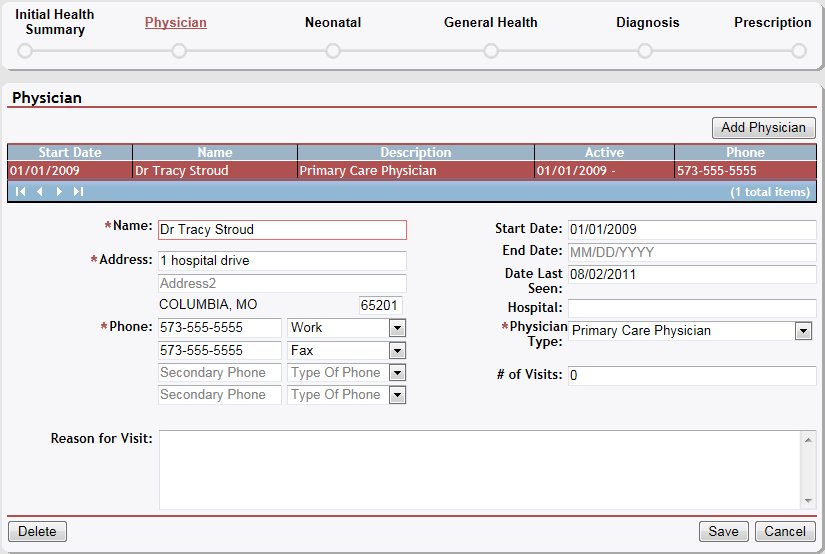The width and height of the screenshot is (825, 554).
Task: Select the Initial Health Summary step circle
Action: [x=25, y=51]
